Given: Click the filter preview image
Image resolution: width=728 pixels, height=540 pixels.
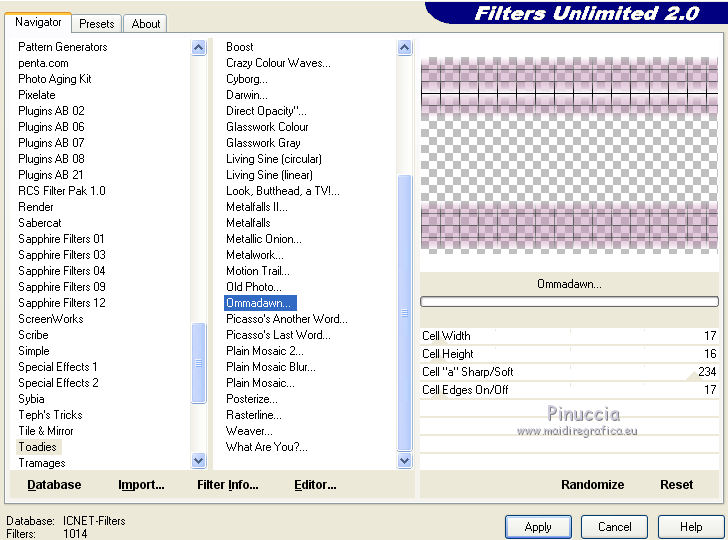Looking at the screenshot, I should point(570,156).
